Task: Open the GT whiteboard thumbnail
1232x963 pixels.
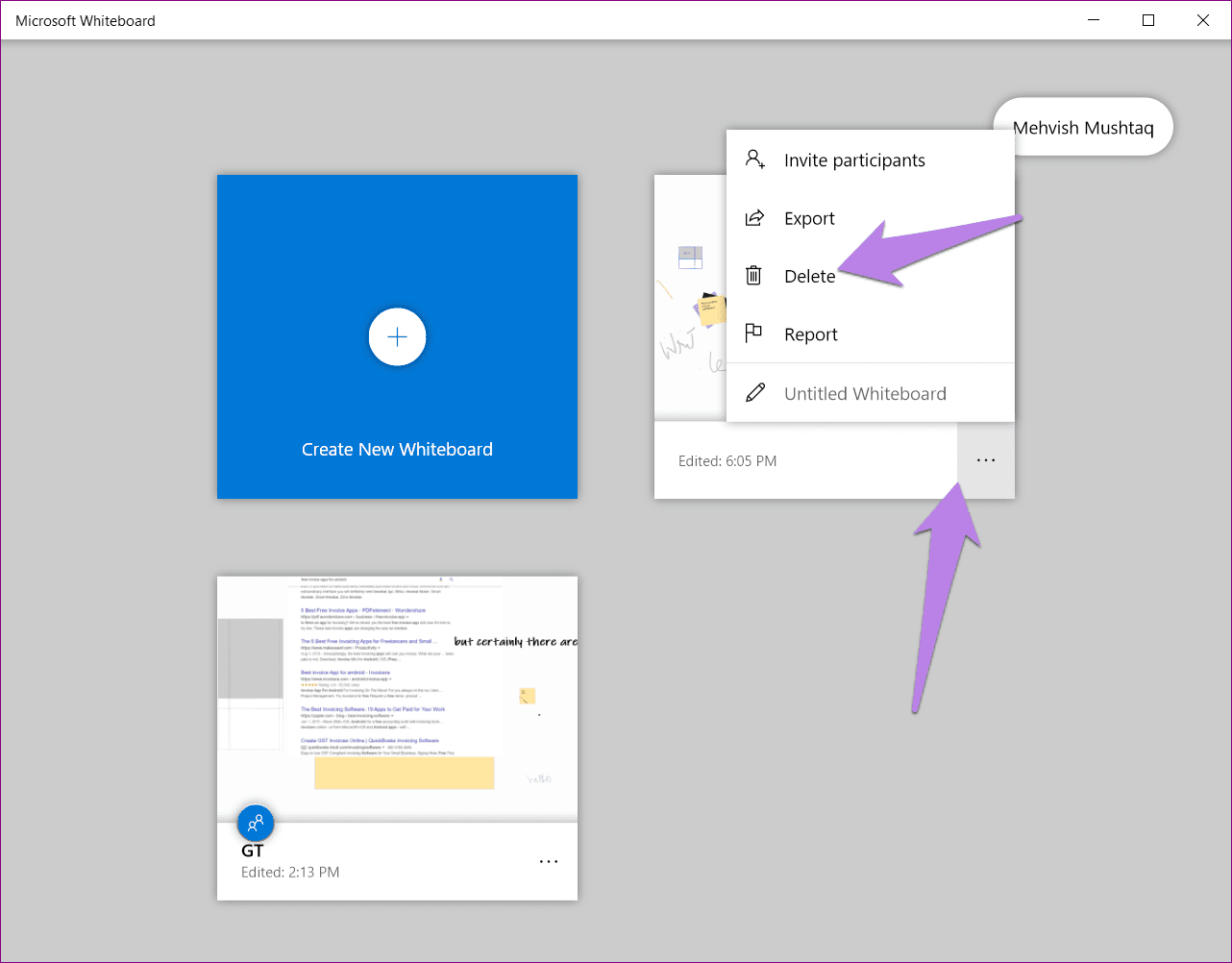Action: [397, 699]
